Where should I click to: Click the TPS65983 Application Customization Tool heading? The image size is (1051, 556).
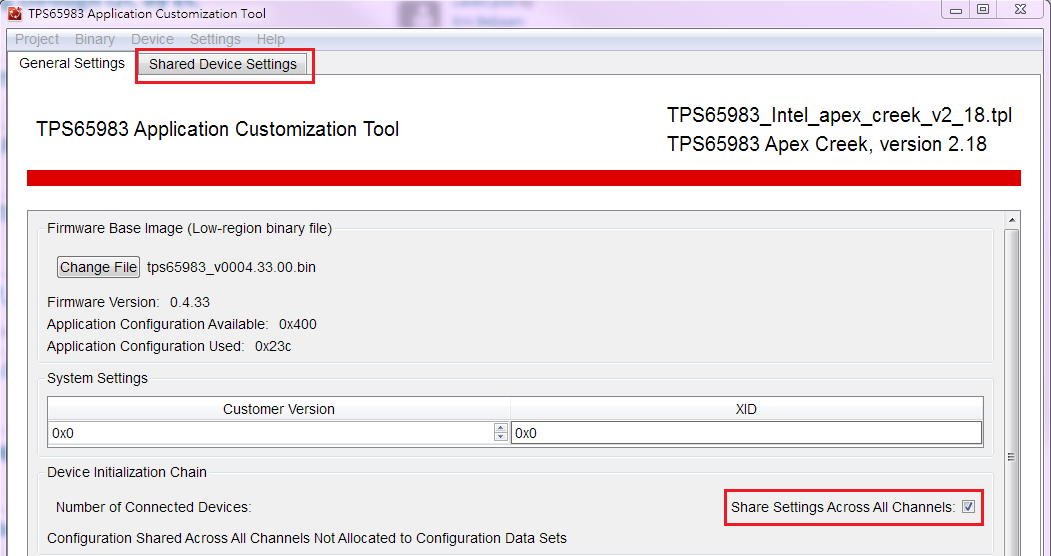[x=218, y=129]
